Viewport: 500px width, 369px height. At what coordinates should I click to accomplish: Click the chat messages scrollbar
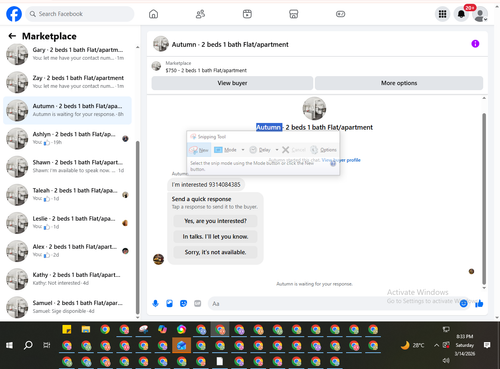(484, 198)
